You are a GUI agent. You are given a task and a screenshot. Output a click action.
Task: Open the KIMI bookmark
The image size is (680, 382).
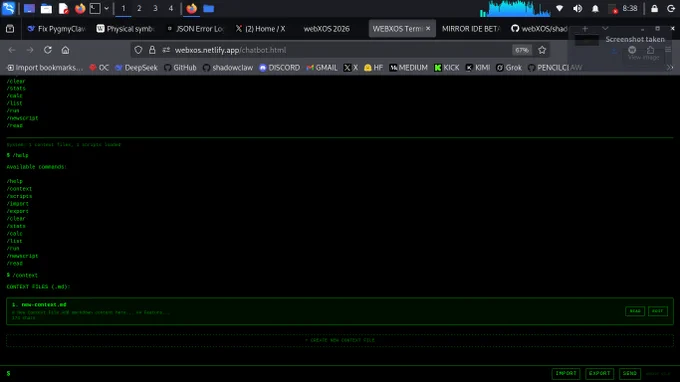[x=477, y=68]
